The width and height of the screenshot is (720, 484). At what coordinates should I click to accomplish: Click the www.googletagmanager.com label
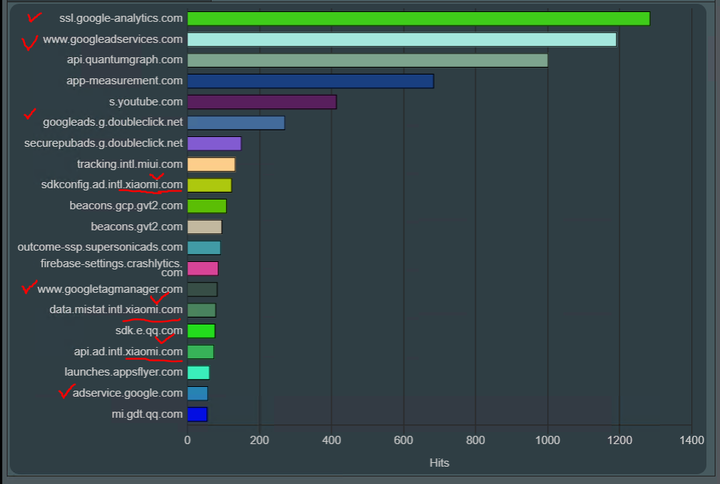tap(110, 289)
